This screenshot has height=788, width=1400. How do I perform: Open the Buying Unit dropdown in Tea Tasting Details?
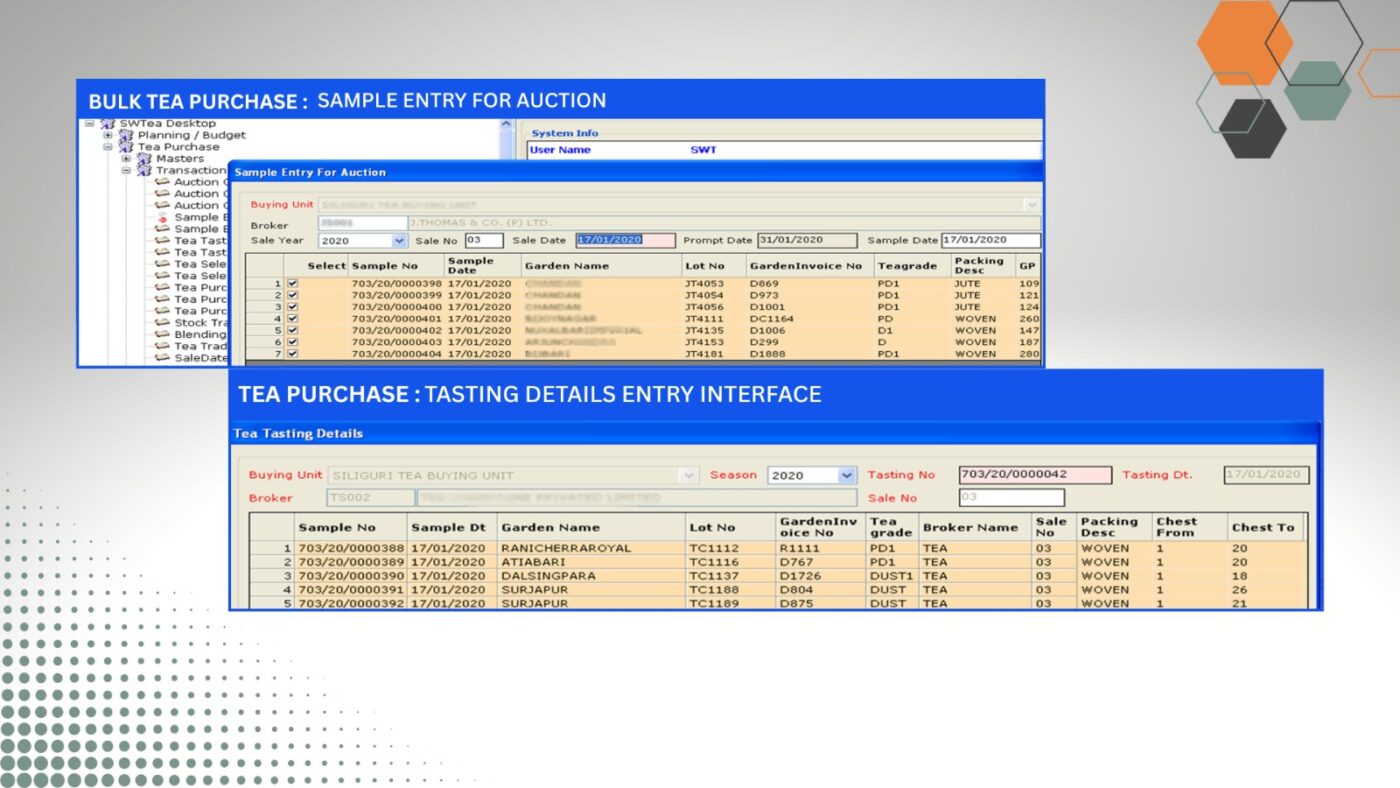click(688, 475)
